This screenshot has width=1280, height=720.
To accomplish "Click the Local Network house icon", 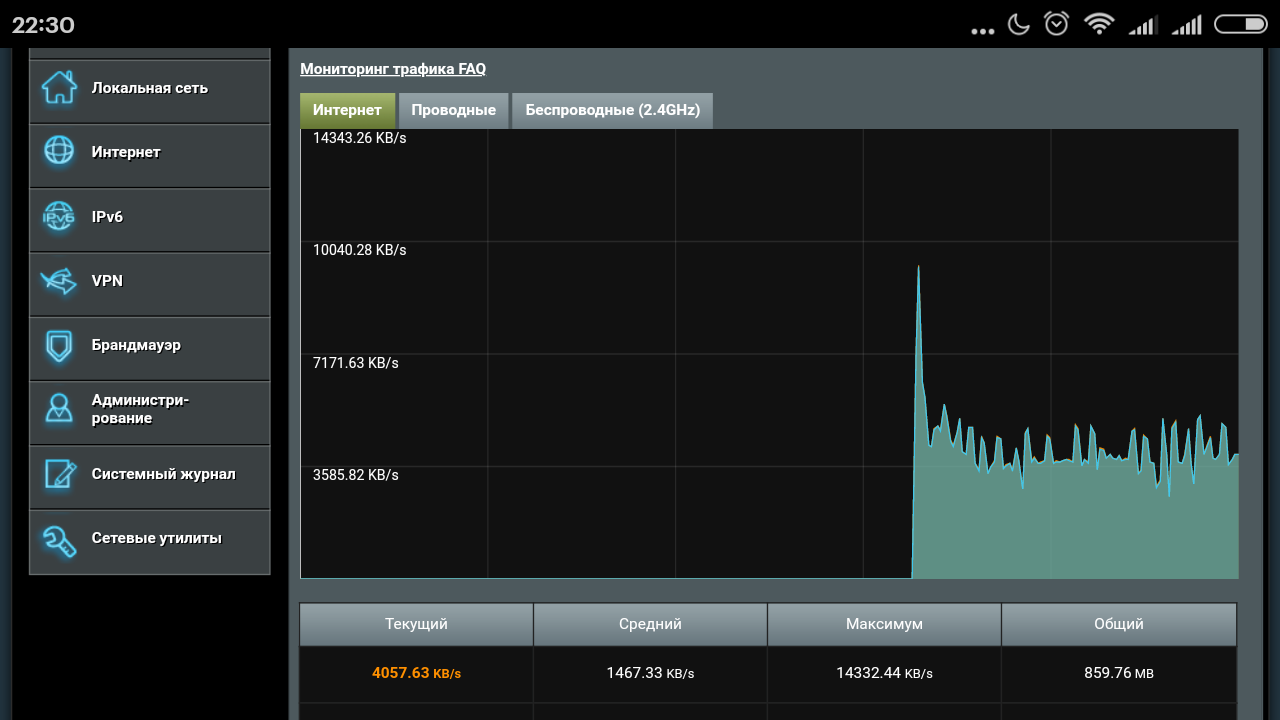I will tap(59, 88).
